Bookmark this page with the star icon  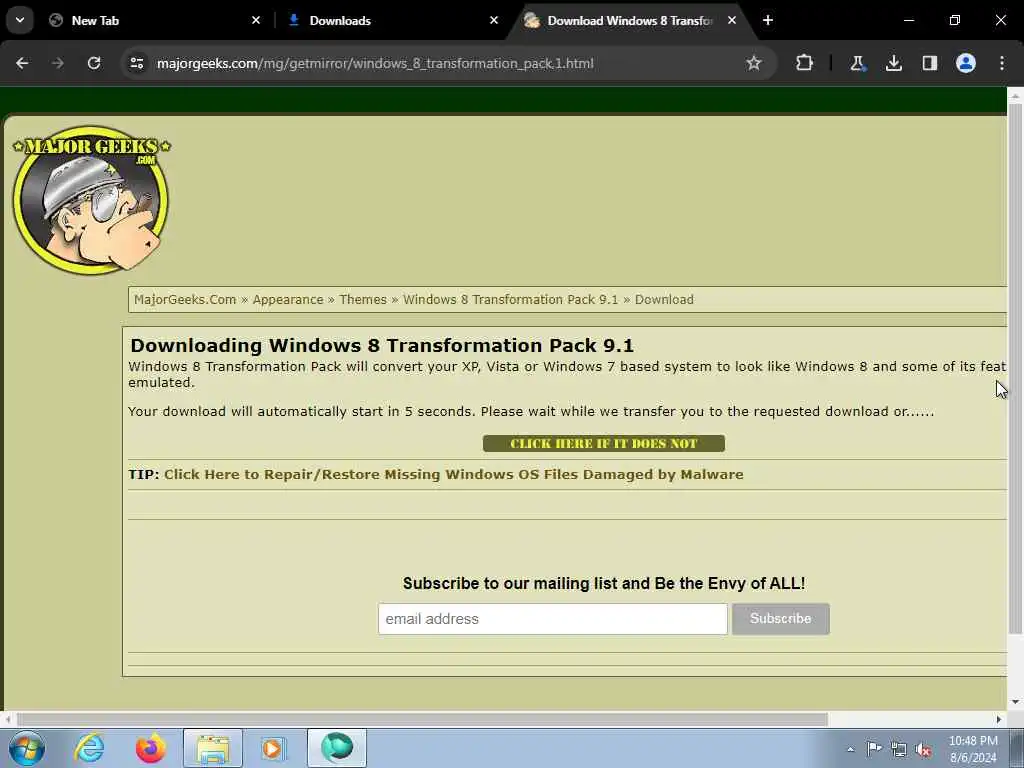(x=754, y=63)
